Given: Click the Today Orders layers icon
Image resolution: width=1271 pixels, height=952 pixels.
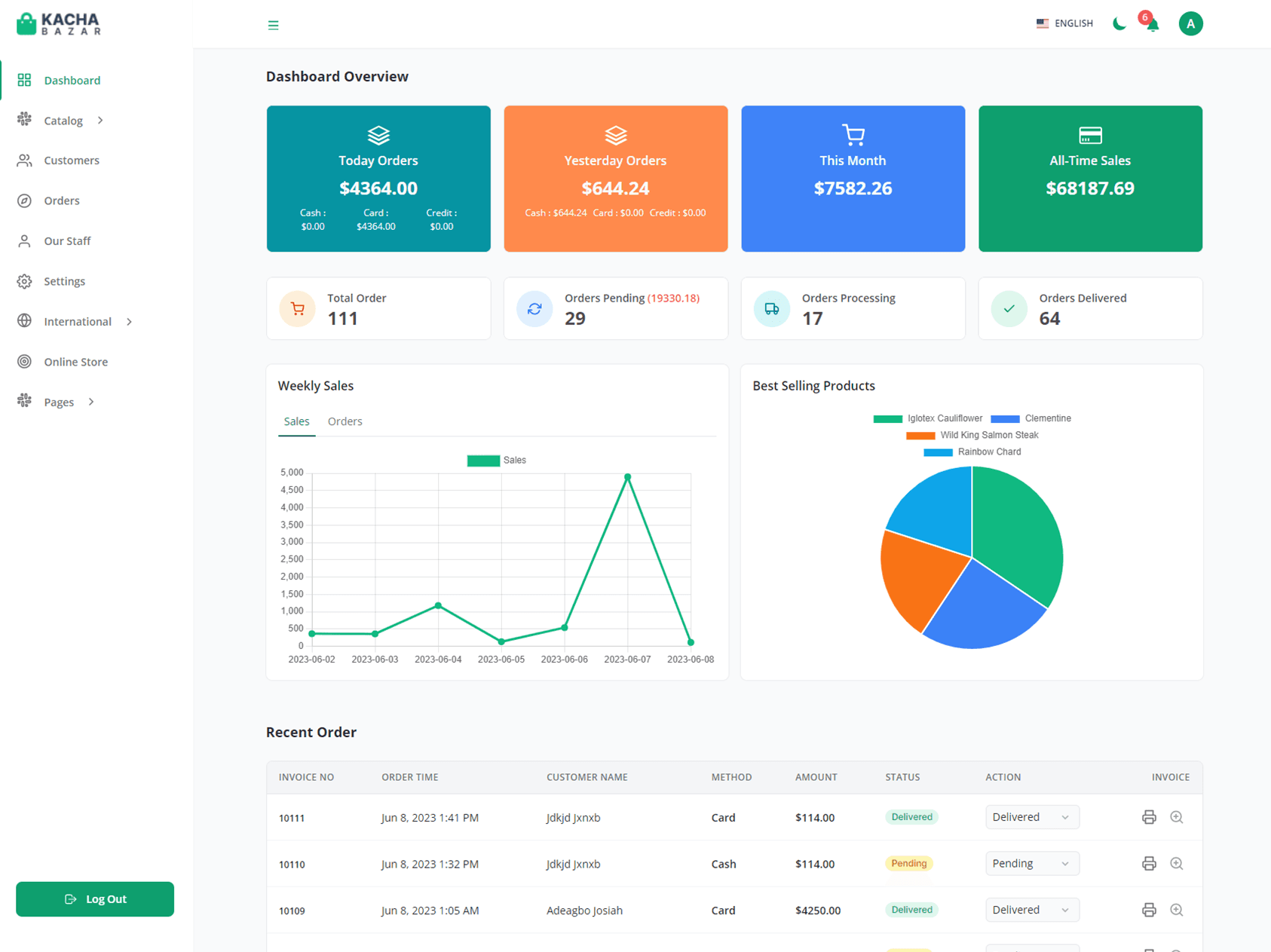Looking at the screenshot, I should pos(378,135).
